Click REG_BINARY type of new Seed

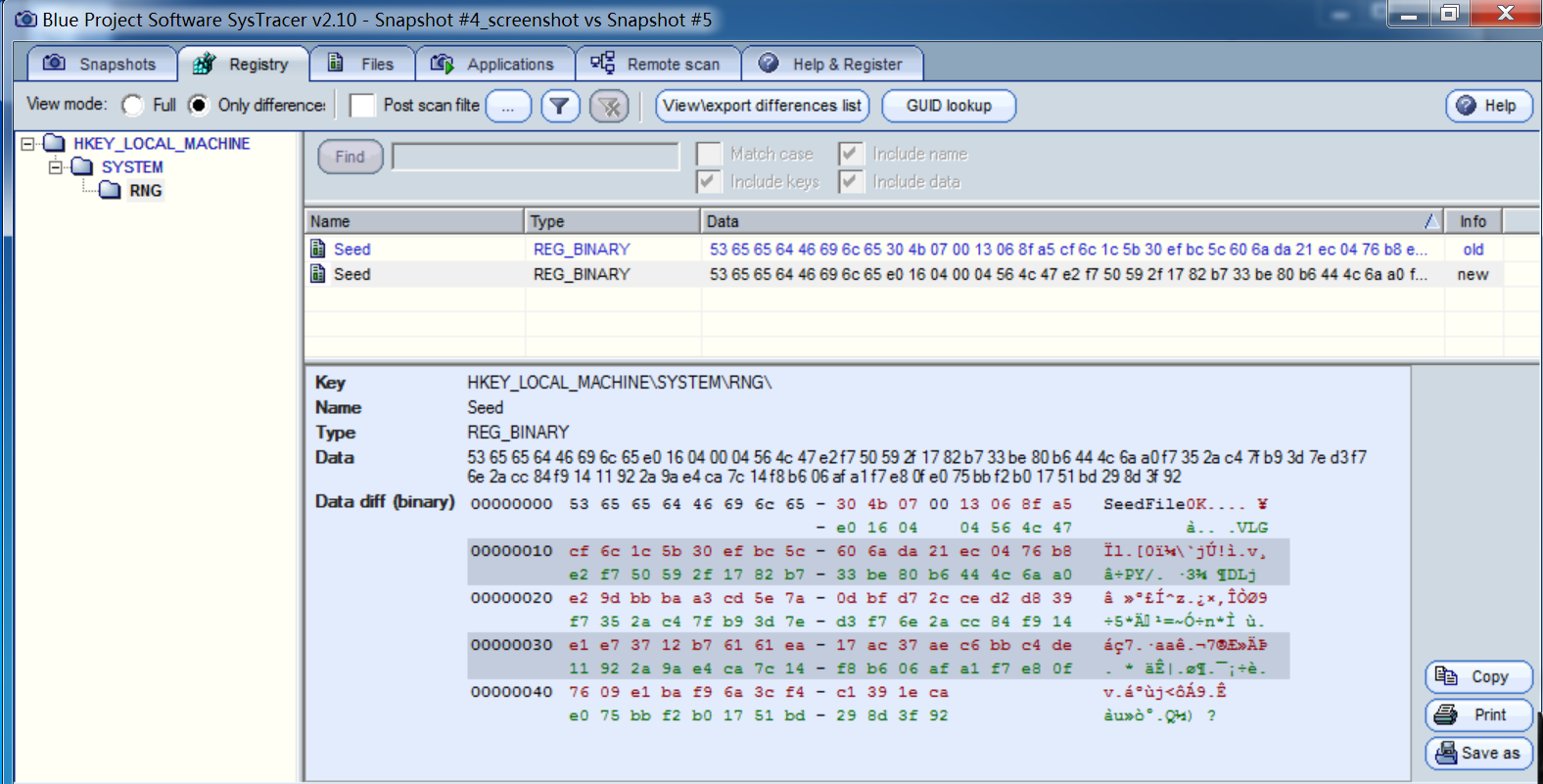point(582,275)
